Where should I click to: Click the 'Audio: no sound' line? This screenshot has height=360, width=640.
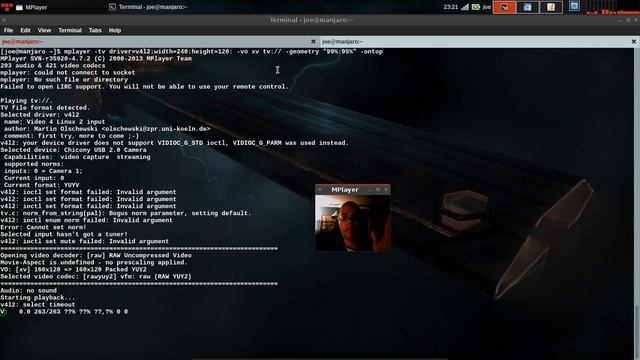tap(29, 291)
